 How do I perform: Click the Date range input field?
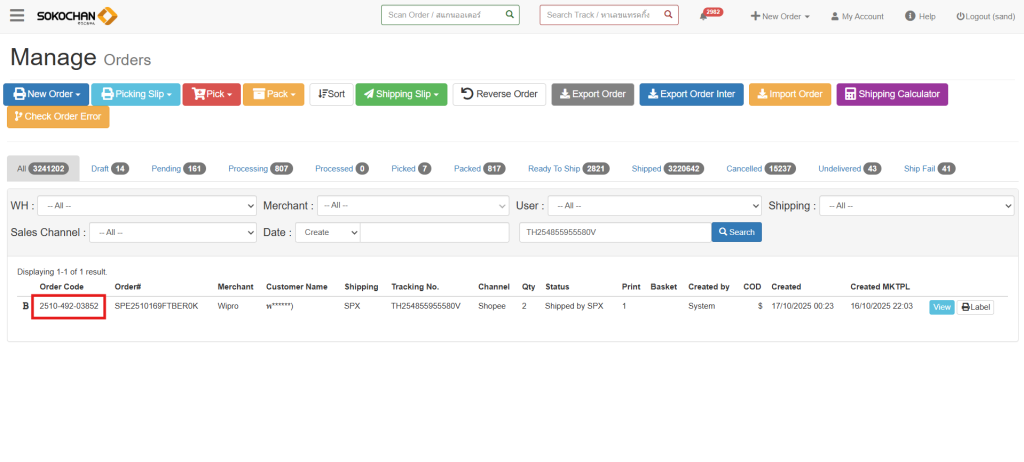(x=434, y=232)
